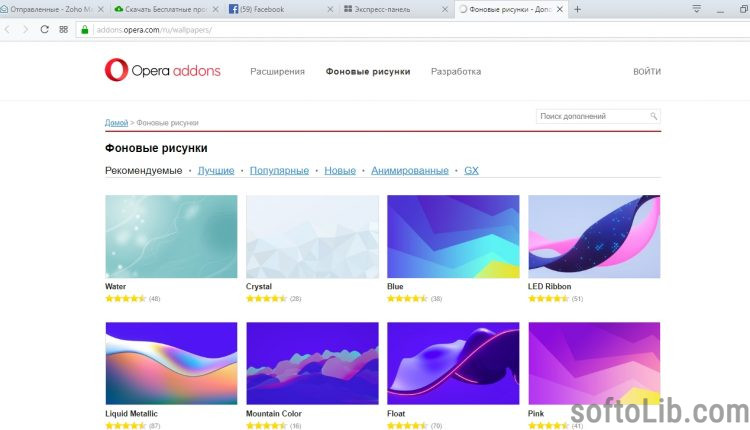Show the Анимированные wallpapers
This screenshot has height=430, width=750.
pos(410,170)
